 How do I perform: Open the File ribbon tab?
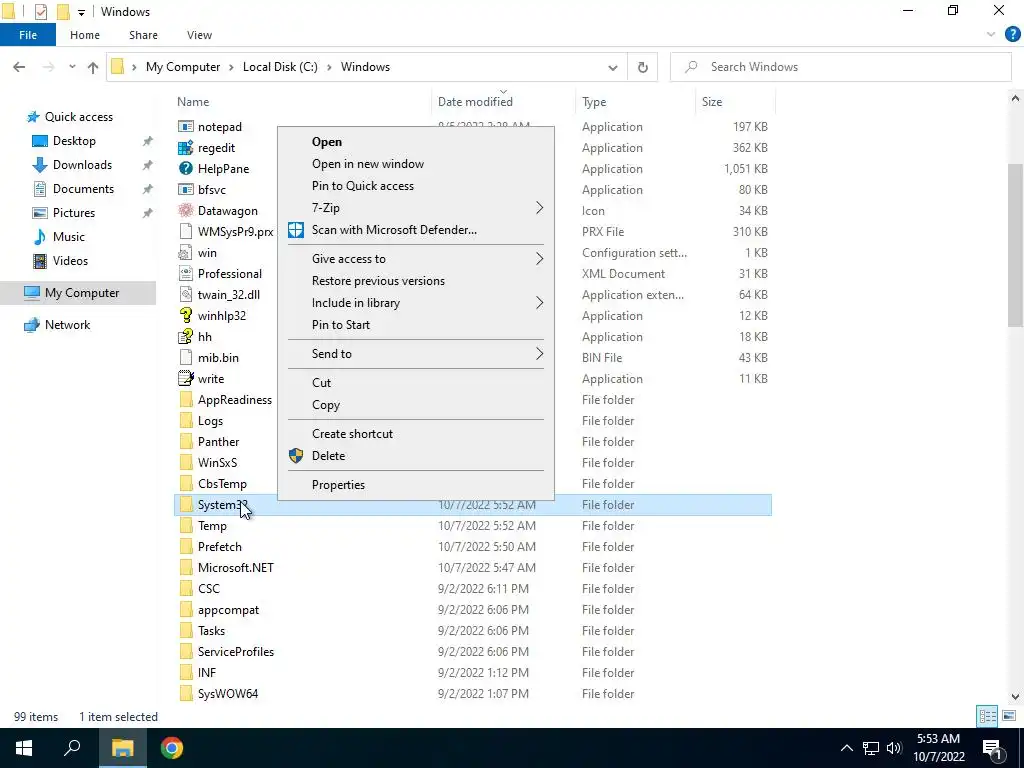[x=28, y=35]
